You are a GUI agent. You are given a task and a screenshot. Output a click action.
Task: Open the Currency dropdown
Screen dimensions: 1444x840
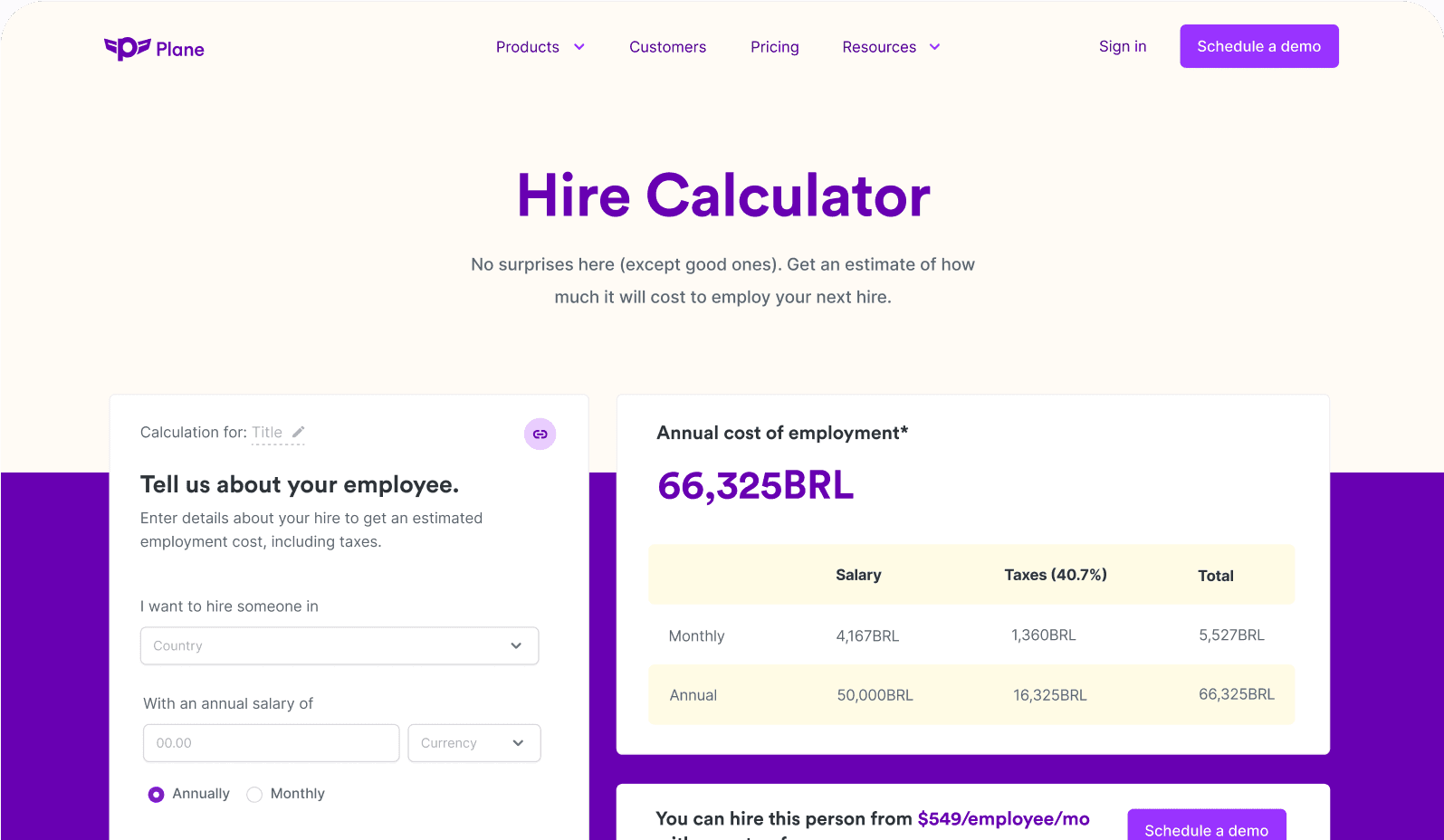474,743
